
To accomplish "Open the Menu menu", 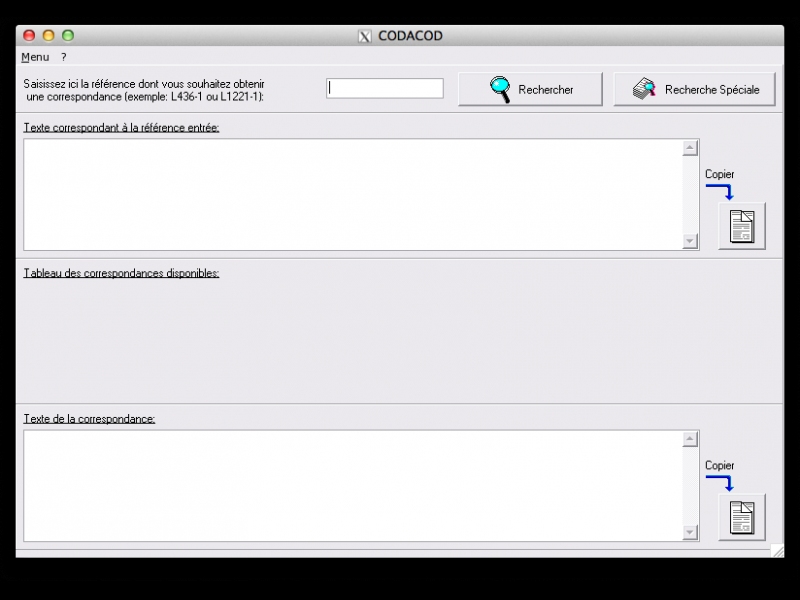I will pyautogui.click(x=35, y=57).
